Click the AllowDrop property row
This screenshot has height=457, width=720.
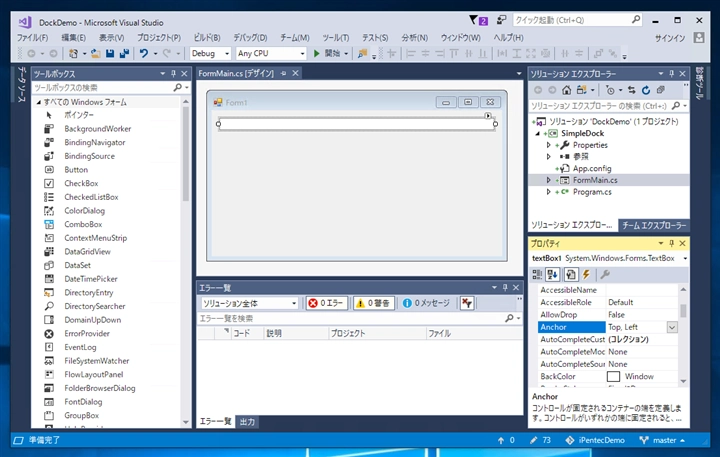(608, 315)
